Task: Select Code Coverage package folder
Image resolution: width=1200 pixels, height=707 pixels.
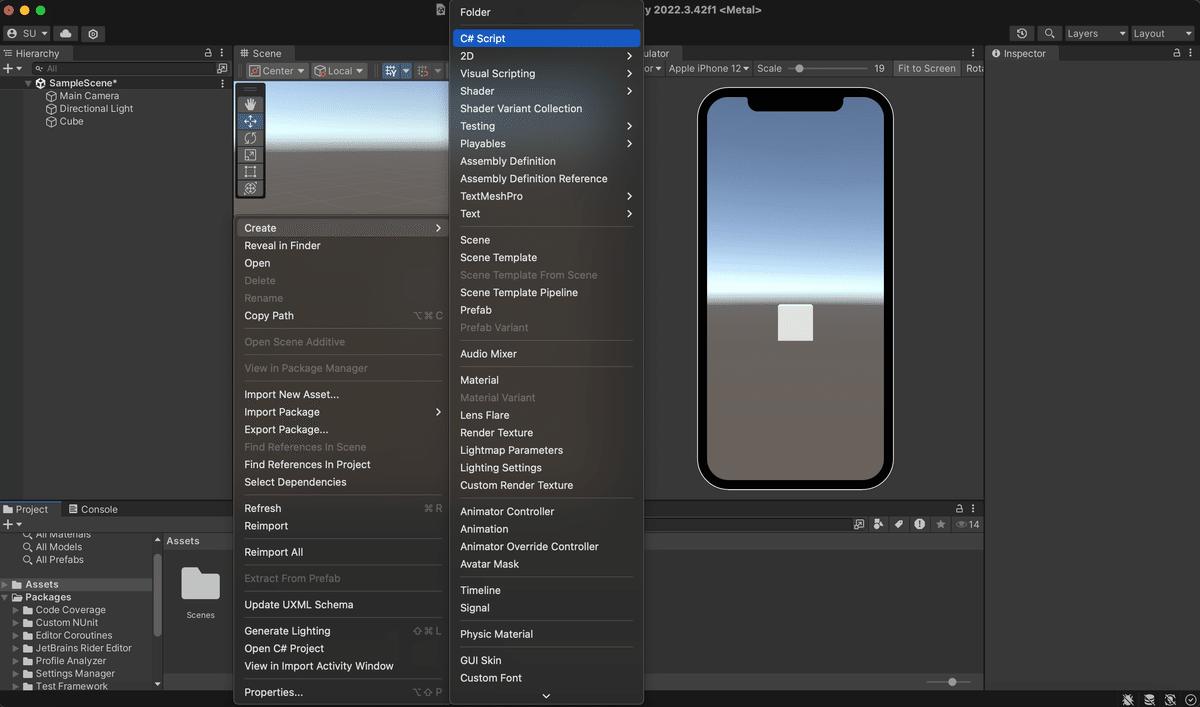Action: (x=70, y=610)
